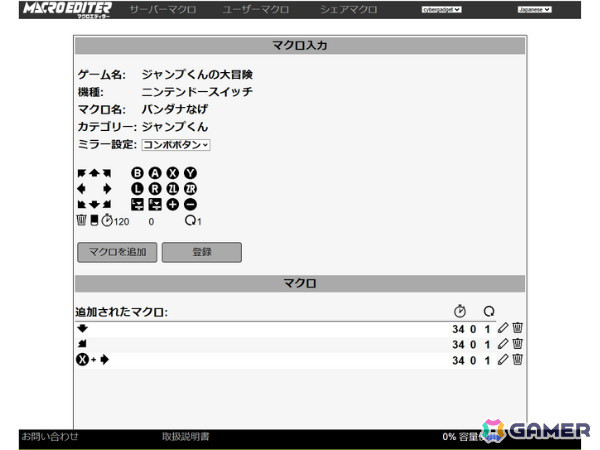The width and height of the screenshot is (600, 450).
Task: Open the ミラー設定 combo box
Action: click(176, 145)
